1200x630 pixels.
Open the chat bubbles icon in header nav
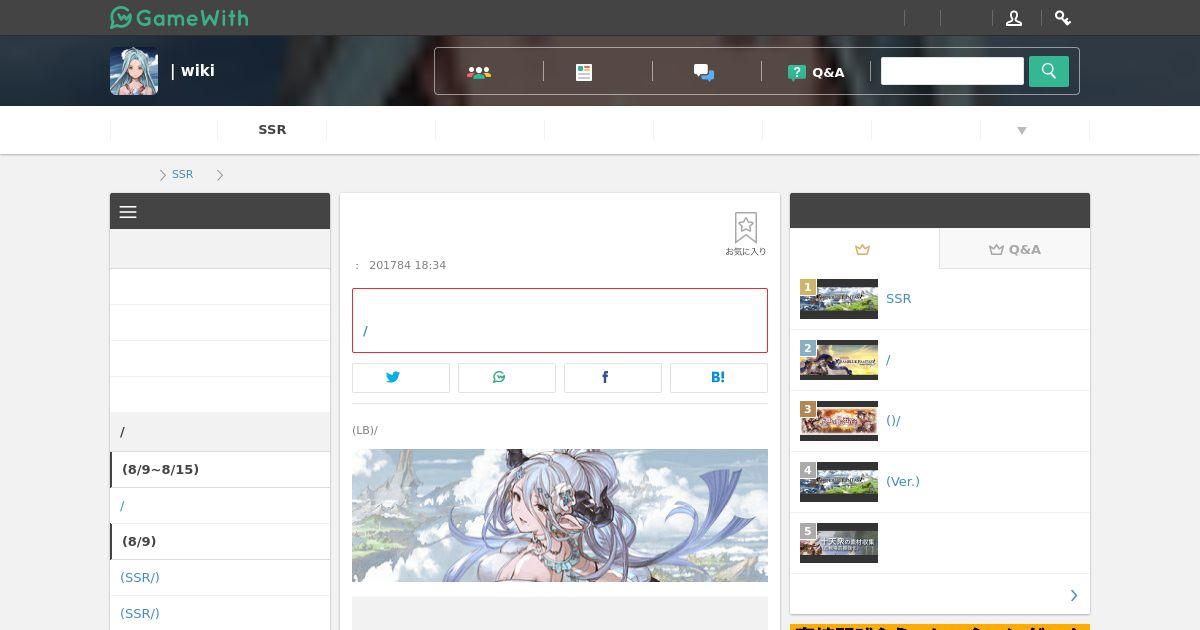(704, 72)
